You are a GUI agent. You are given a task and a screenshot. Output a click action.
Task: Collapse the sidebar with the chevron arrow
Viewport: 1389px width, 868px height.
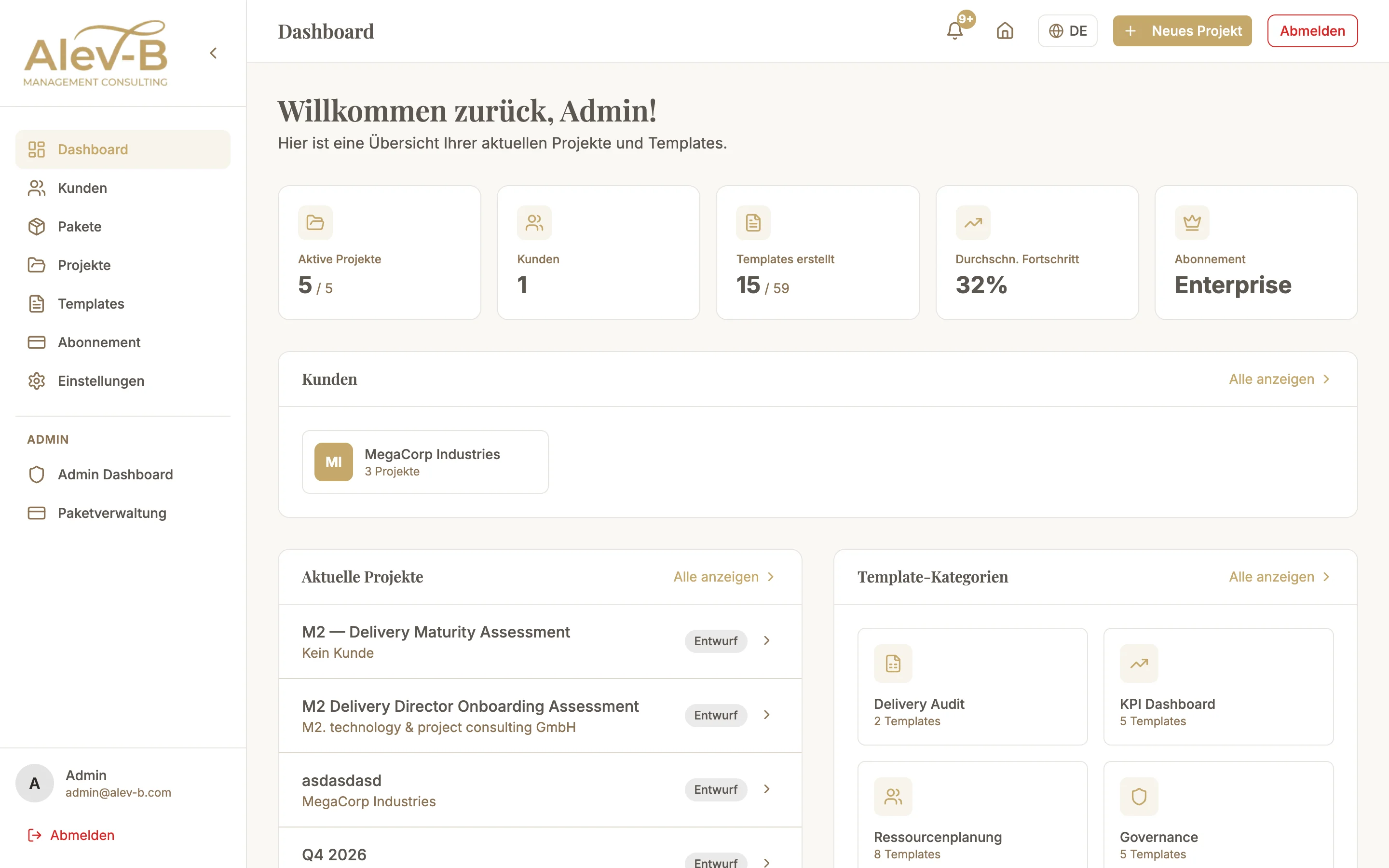214,54
